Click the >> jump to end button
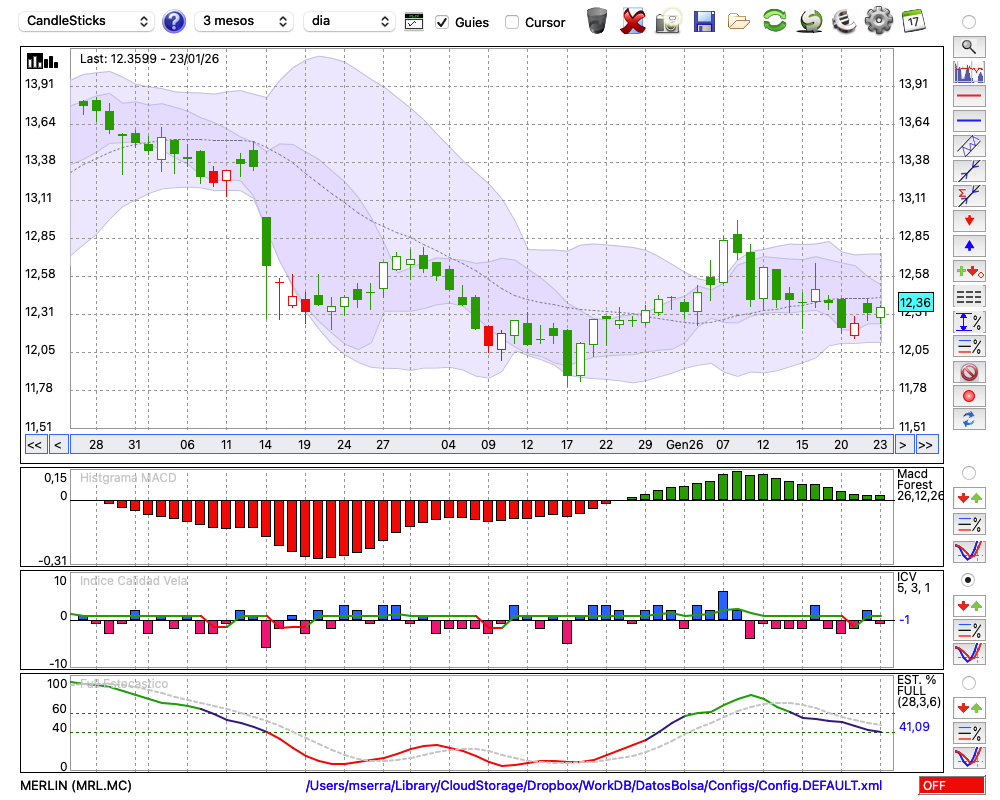The image size is (1000, 800). (x=926, y=444)
